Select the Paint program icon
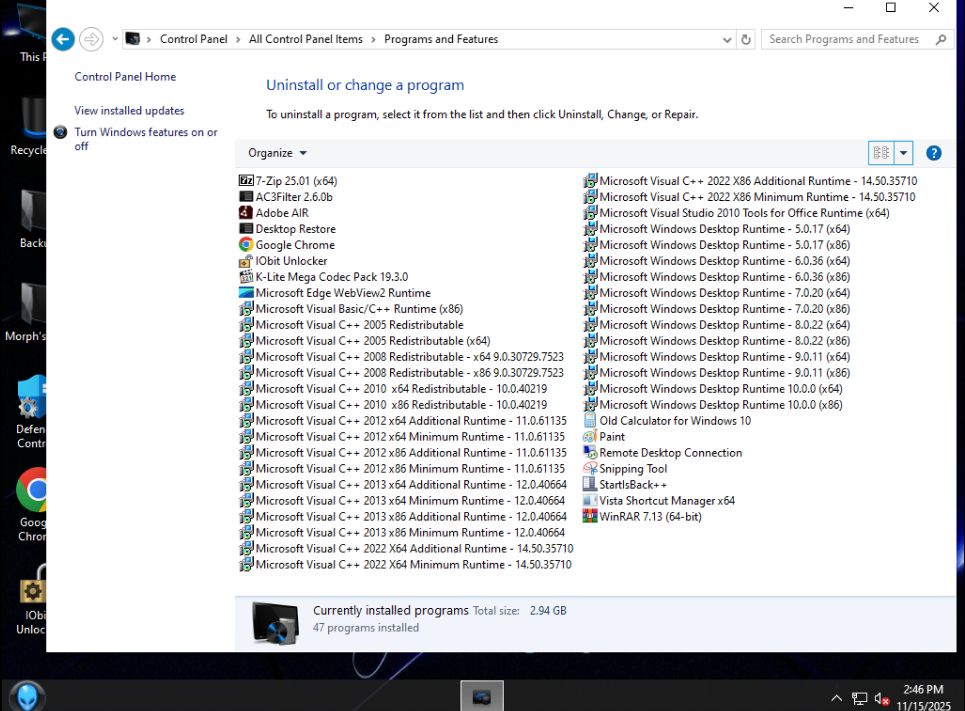 [590, 437]
